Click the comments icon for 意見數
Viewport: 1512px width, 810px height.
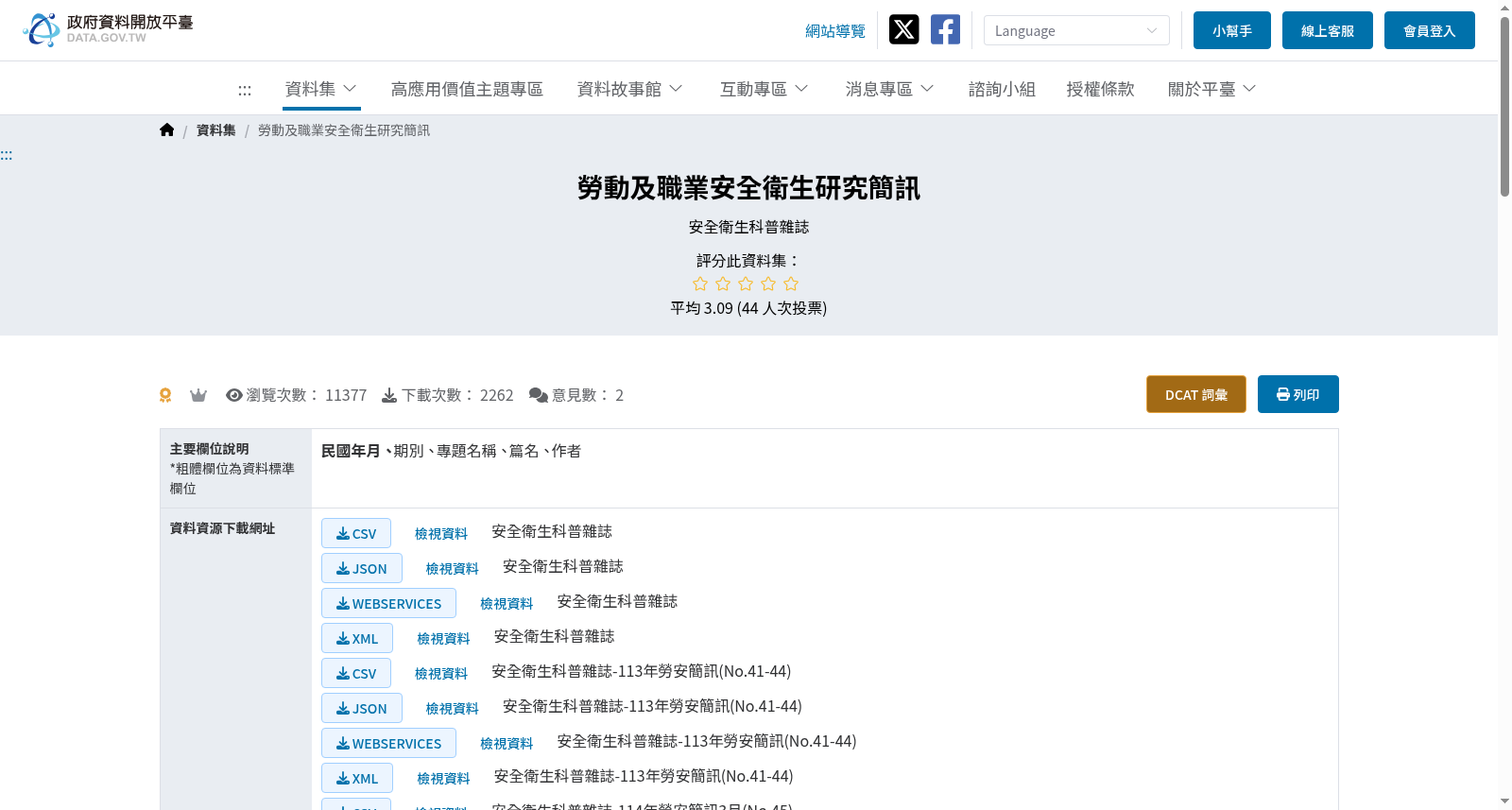[539, 395]
